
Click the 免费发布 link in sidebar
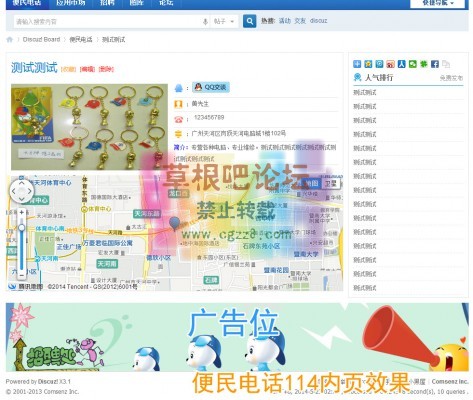pyautogui.click(x=451, y=78)
